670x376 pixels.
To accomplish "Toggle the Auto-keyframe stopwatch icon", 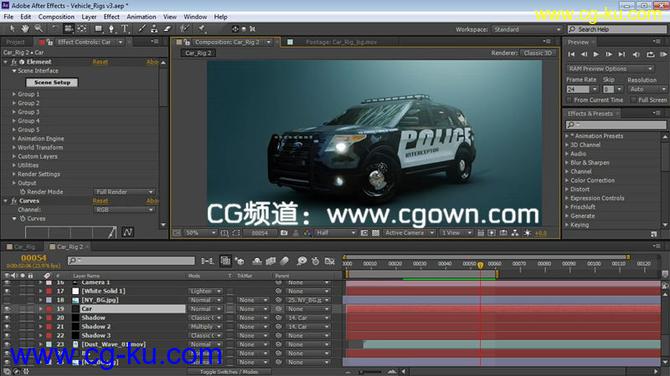I will pos(315,261).
